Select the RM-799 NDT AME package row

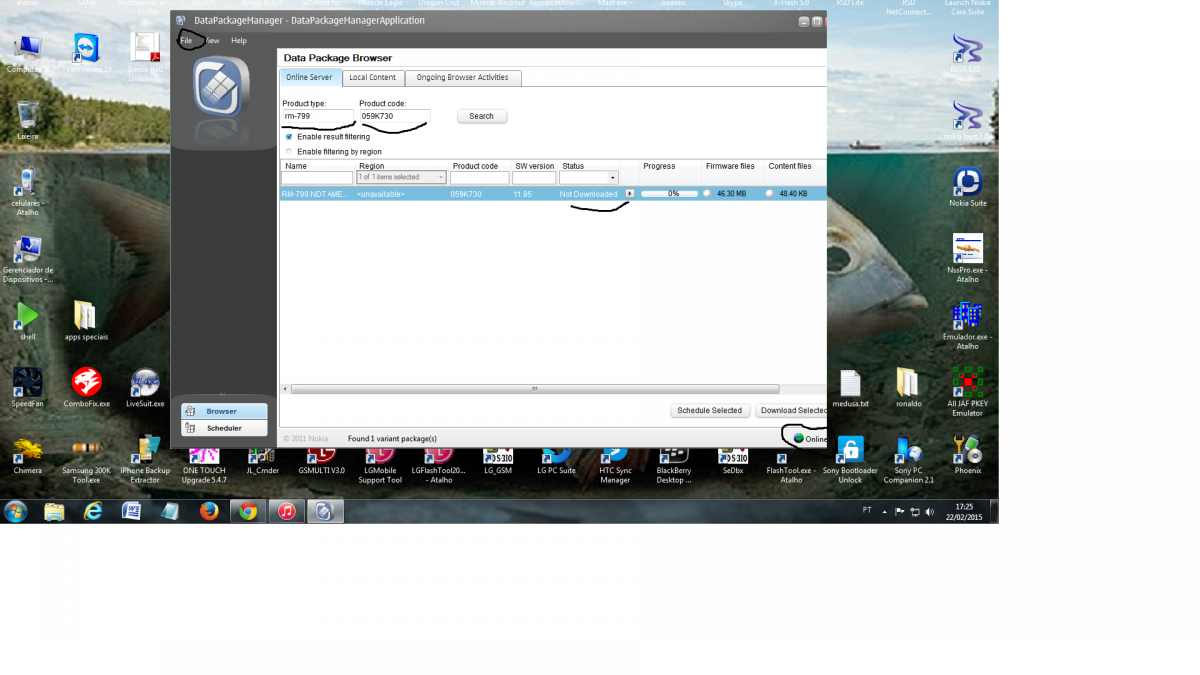(553, 194)
